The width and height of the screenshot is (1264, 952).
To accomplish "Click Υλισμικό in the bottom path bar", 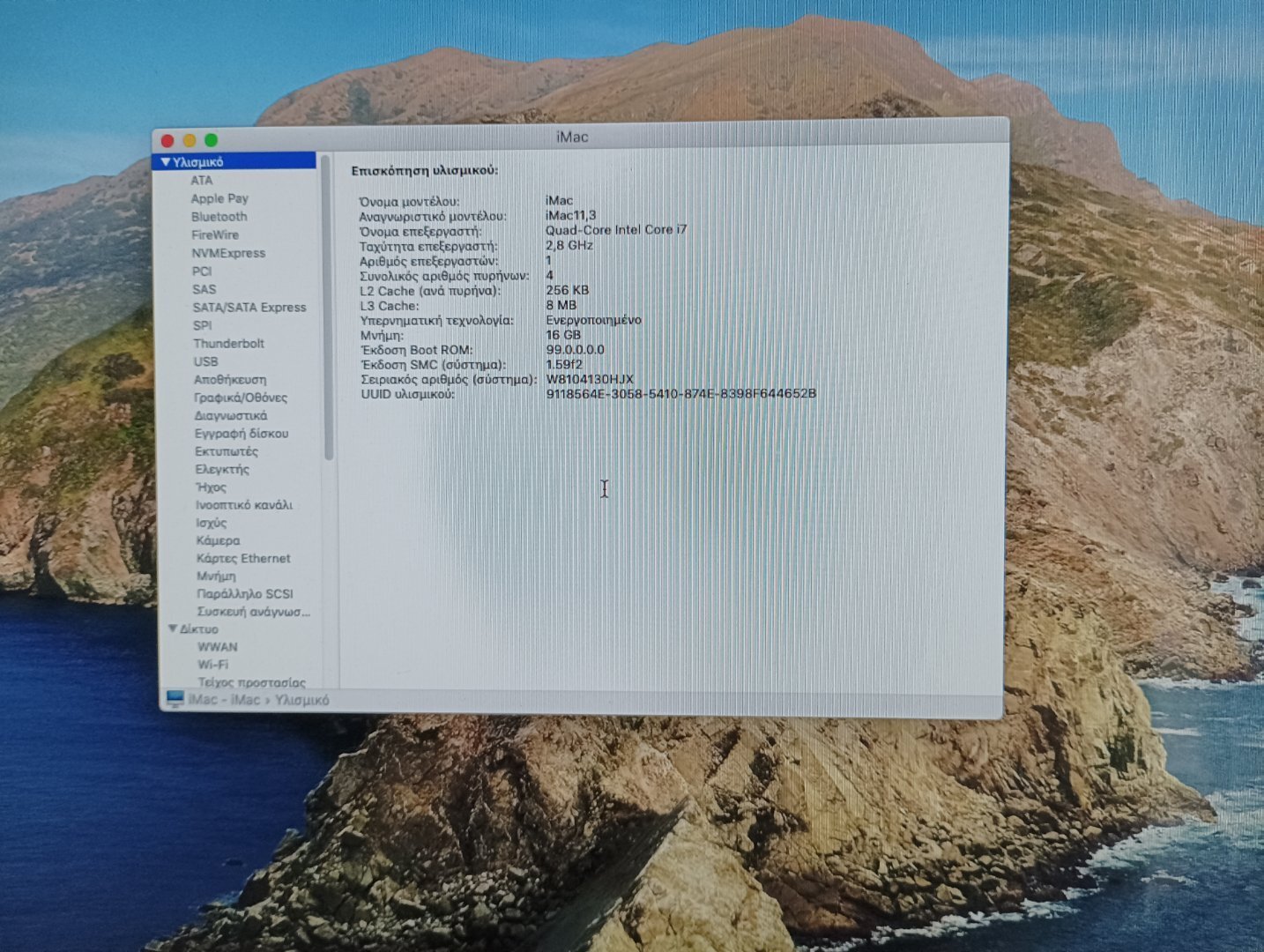I will [301, 700].
